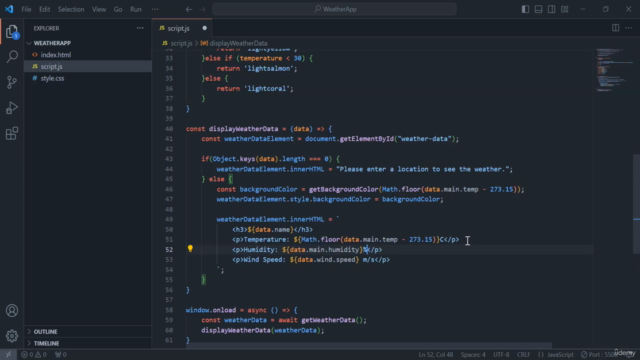
Task: Open the Explorer view in the activity bar
Action: 12,32
